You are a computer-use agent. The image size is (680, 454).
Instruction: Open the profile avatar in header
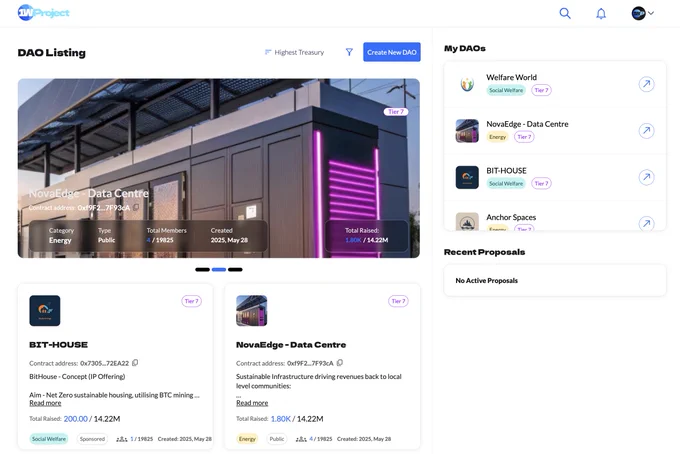[638, 13]
